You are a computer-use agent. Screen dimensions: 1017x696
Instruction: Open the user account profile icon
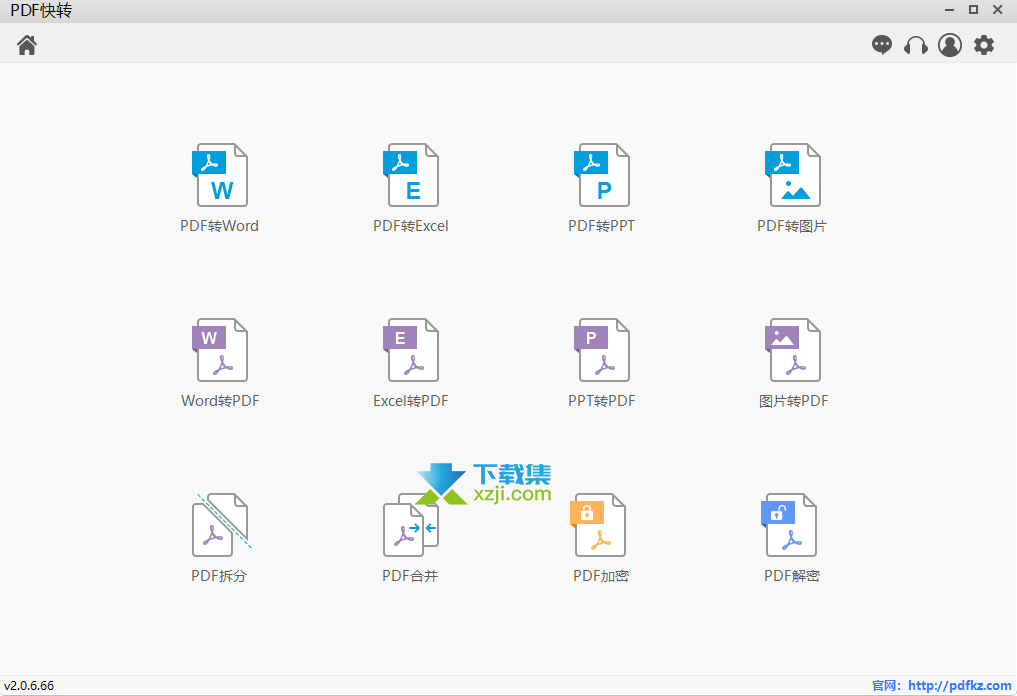click(950, 45)
